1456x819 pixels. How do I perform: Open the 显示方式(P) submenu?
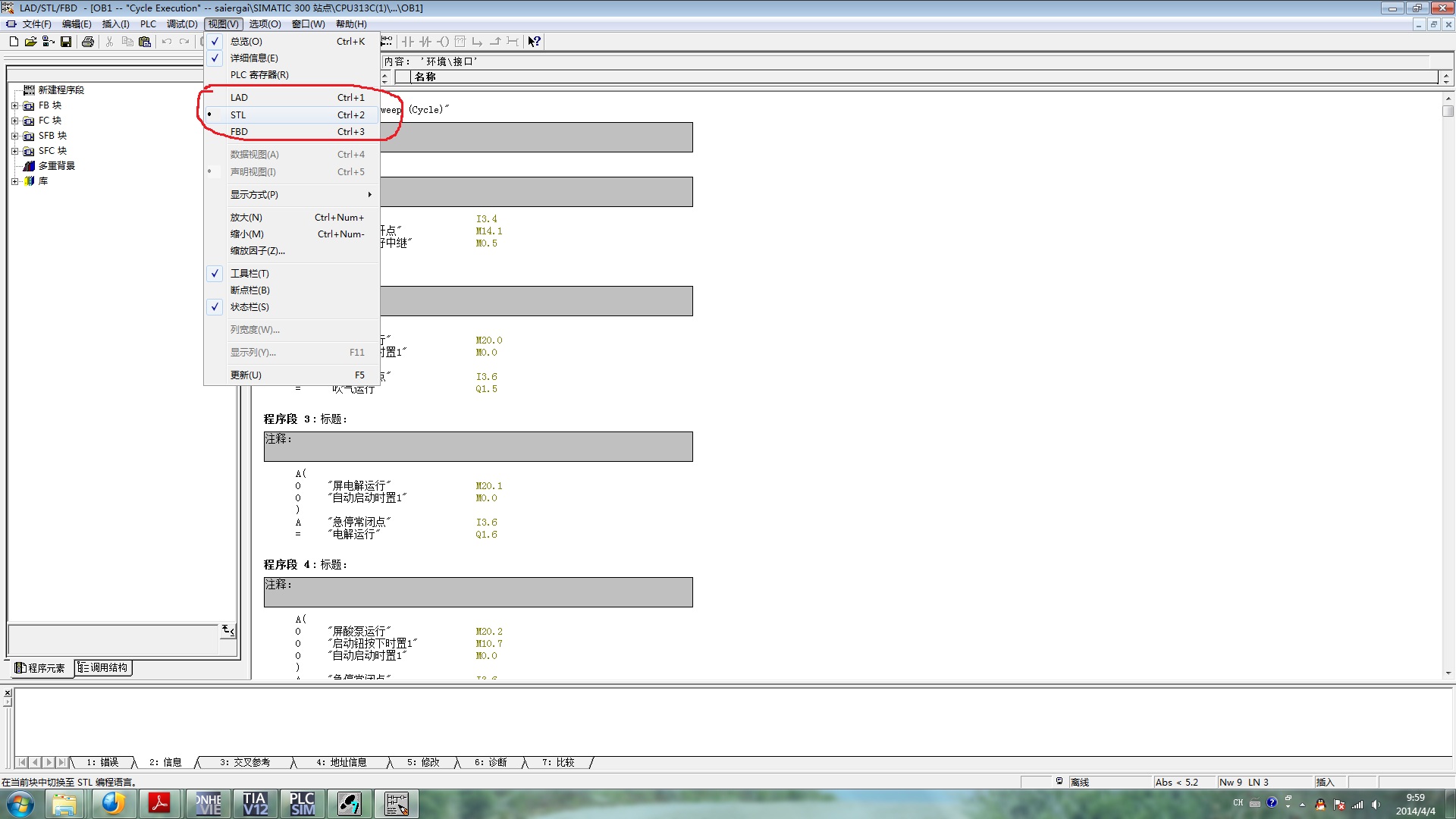254,195
